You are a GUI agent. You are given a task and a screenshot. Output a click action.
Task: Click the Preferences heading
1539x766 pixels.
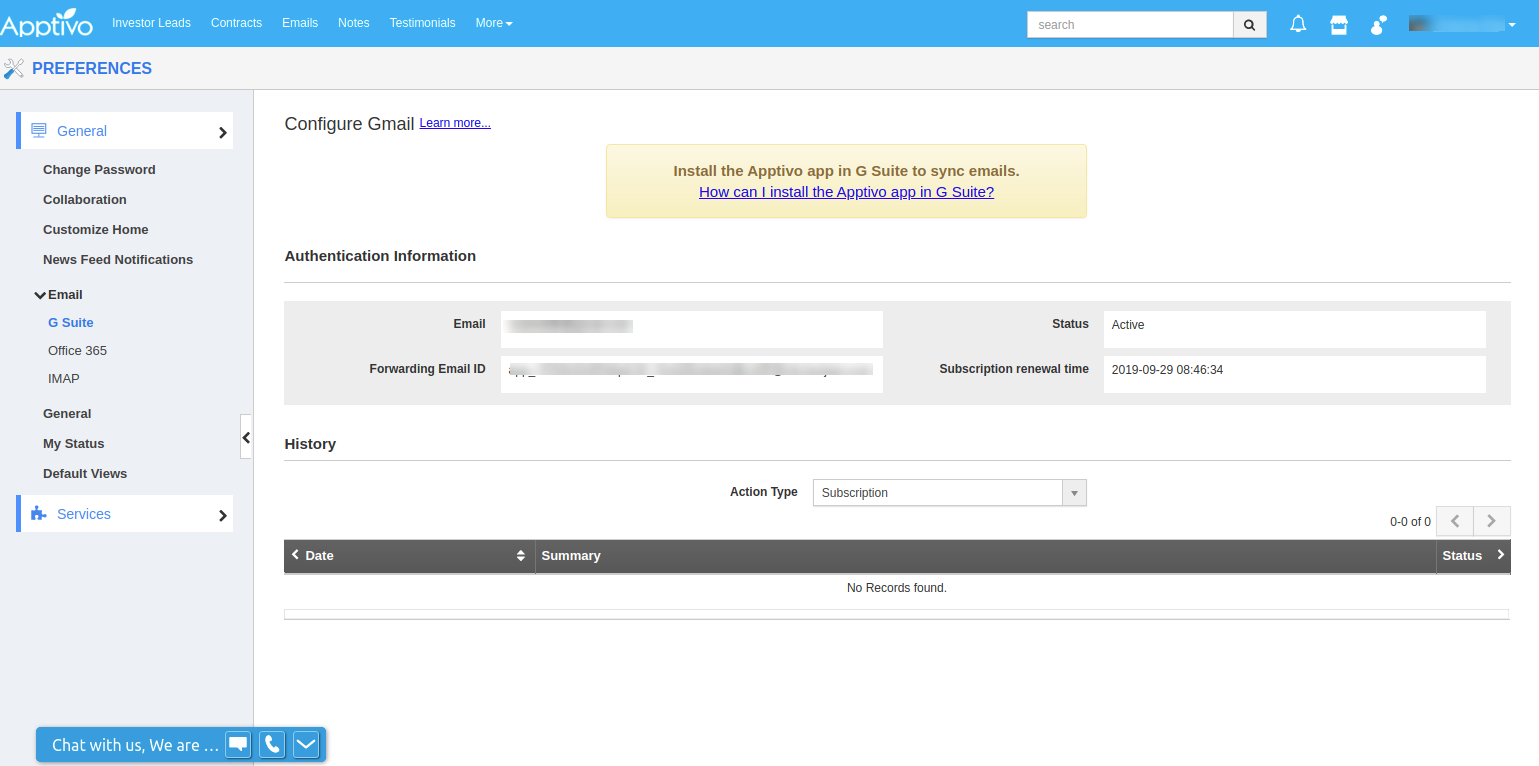92,68
